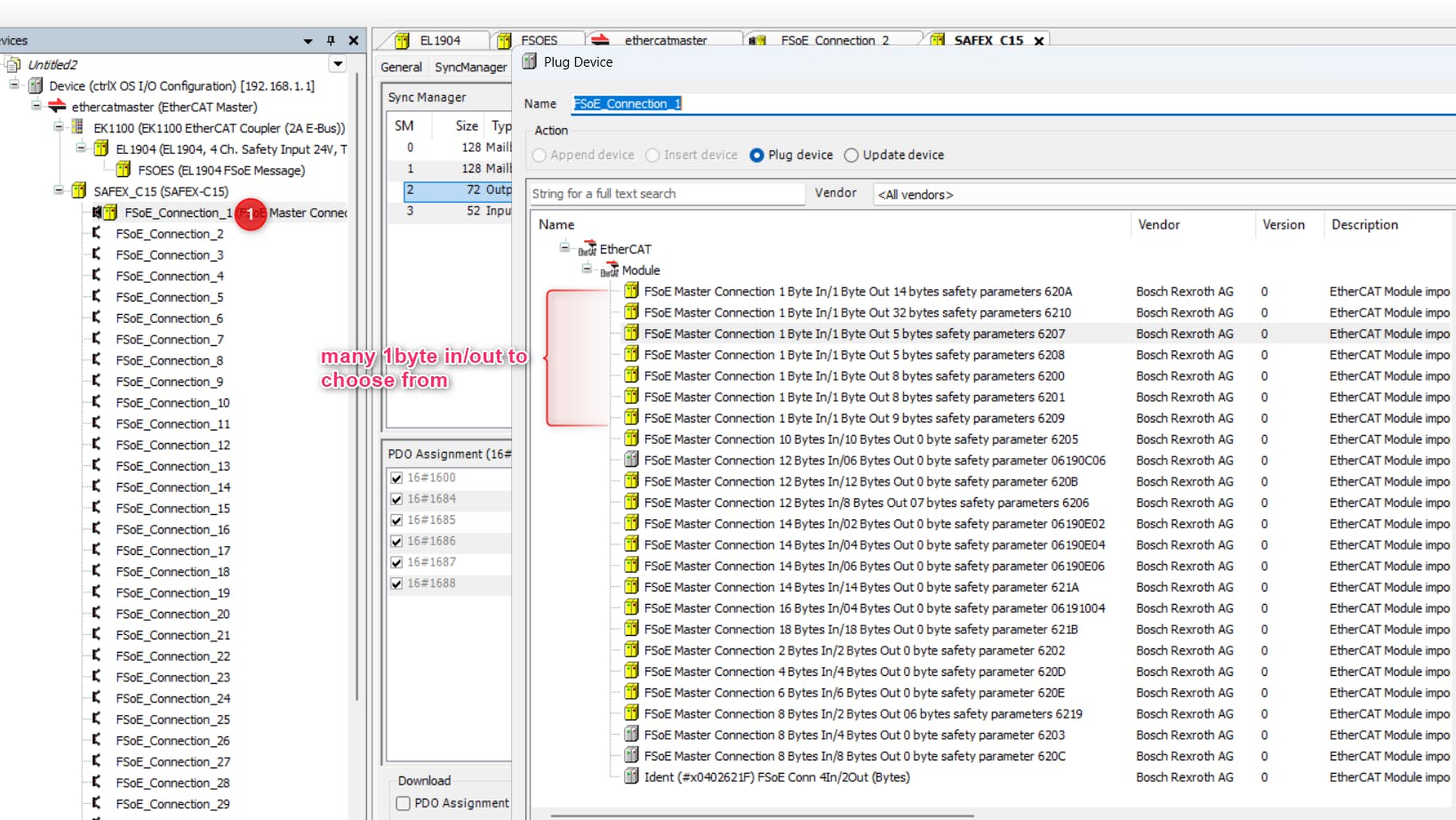Open the SyncManager tab
Viewport: 1456px width, 820px height.
coord(470,68)
